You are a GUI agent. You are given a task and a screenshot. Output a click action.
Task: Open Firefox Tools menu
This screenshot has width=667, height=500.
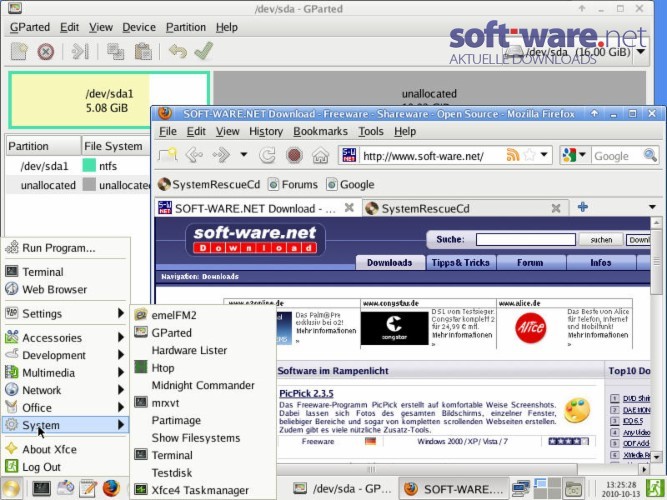[371, 131]
